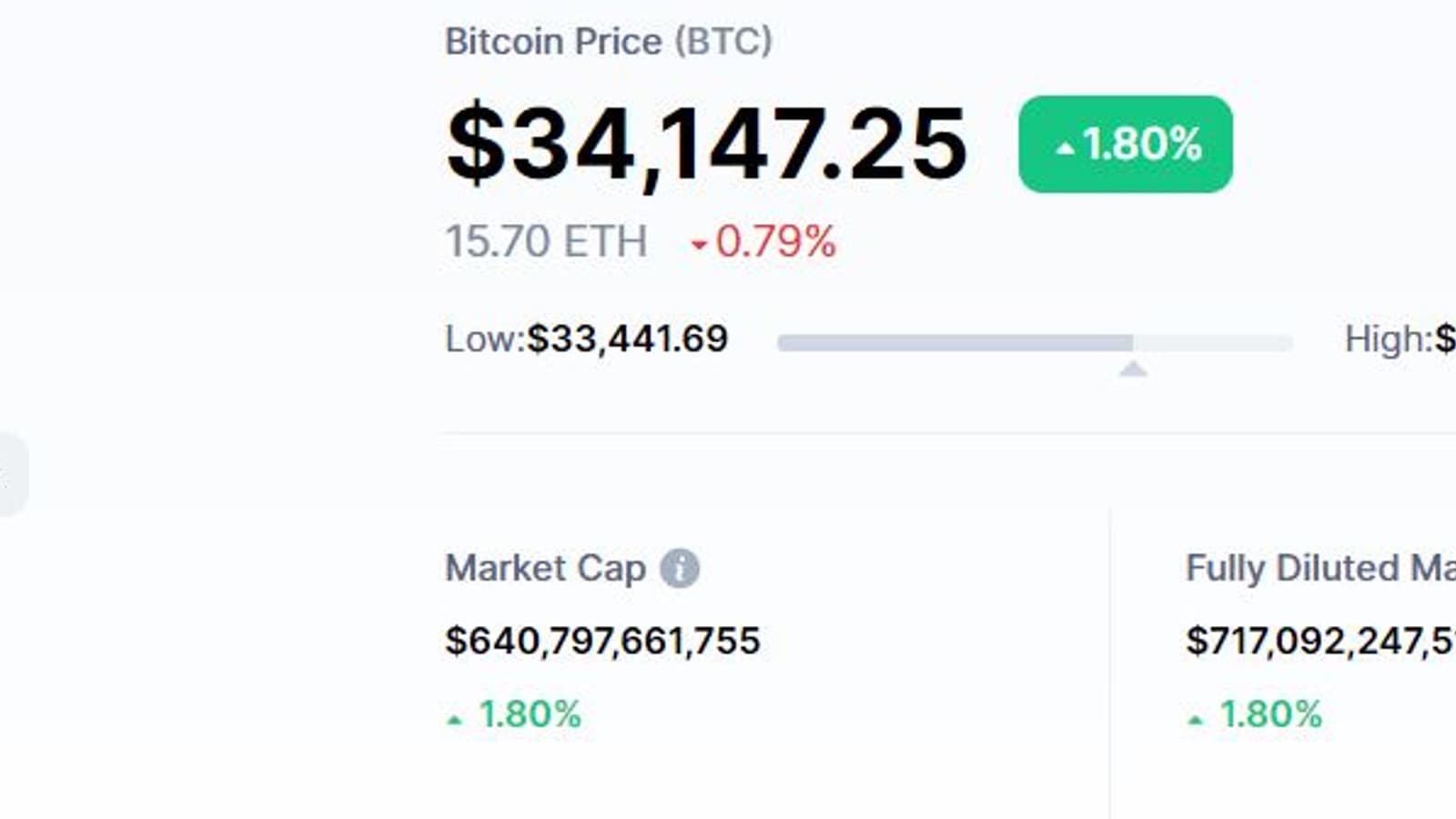Click the green up arrow under Market Cap
This screenshot has height=819, width=1456.
[x=455, y=720]
